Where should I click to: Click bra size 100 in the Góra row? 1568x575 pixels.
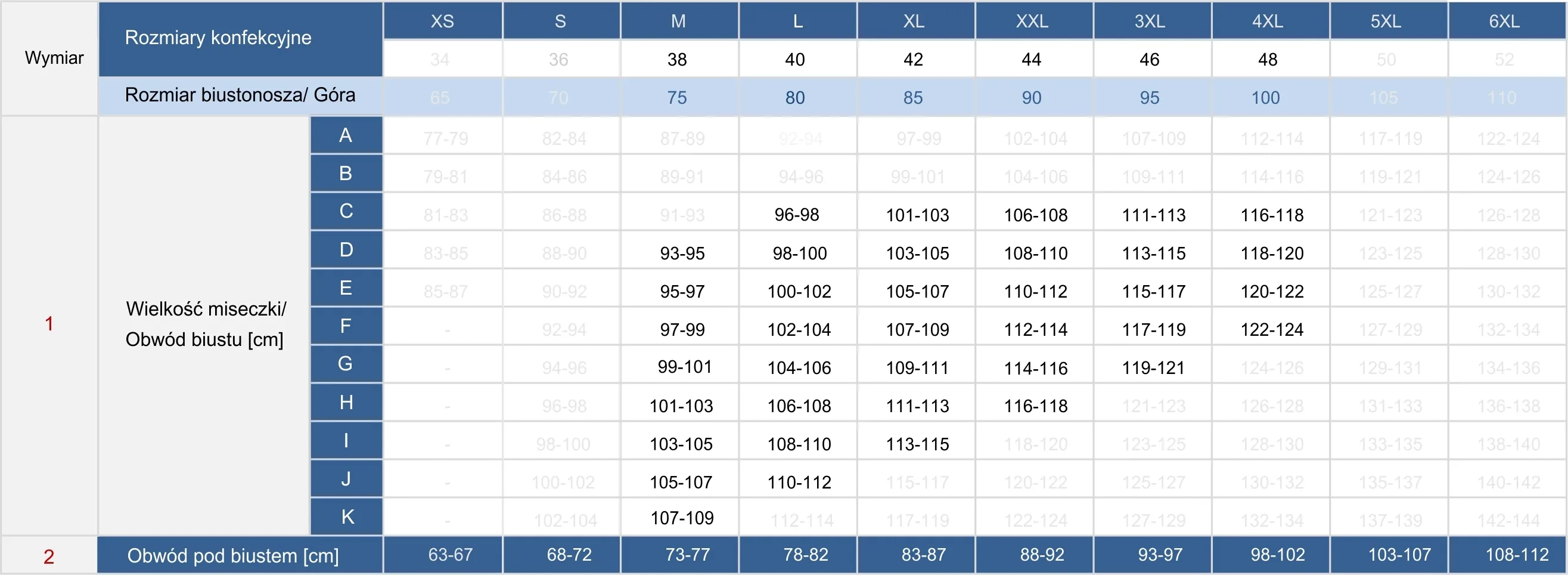(1265, 97)
